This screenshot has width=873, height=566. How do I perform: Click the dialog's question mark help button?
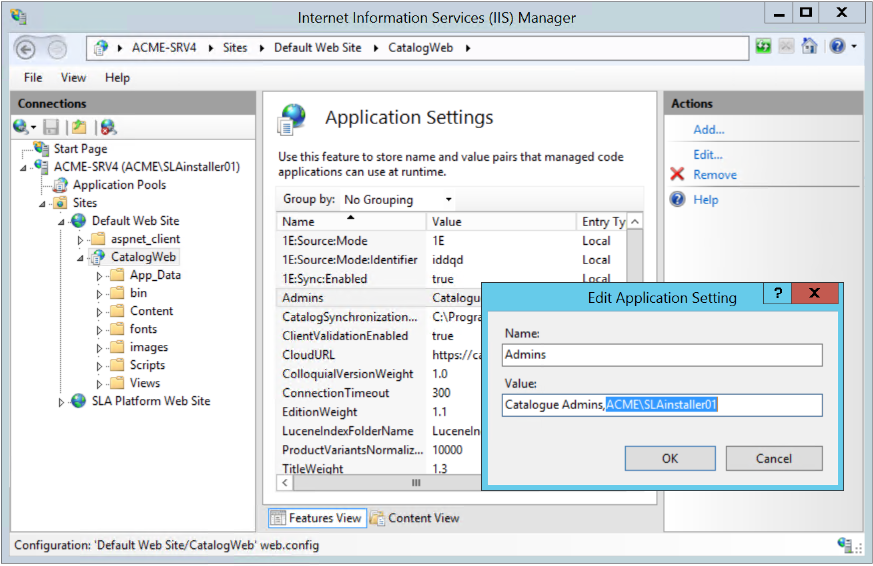coord(777,294)
